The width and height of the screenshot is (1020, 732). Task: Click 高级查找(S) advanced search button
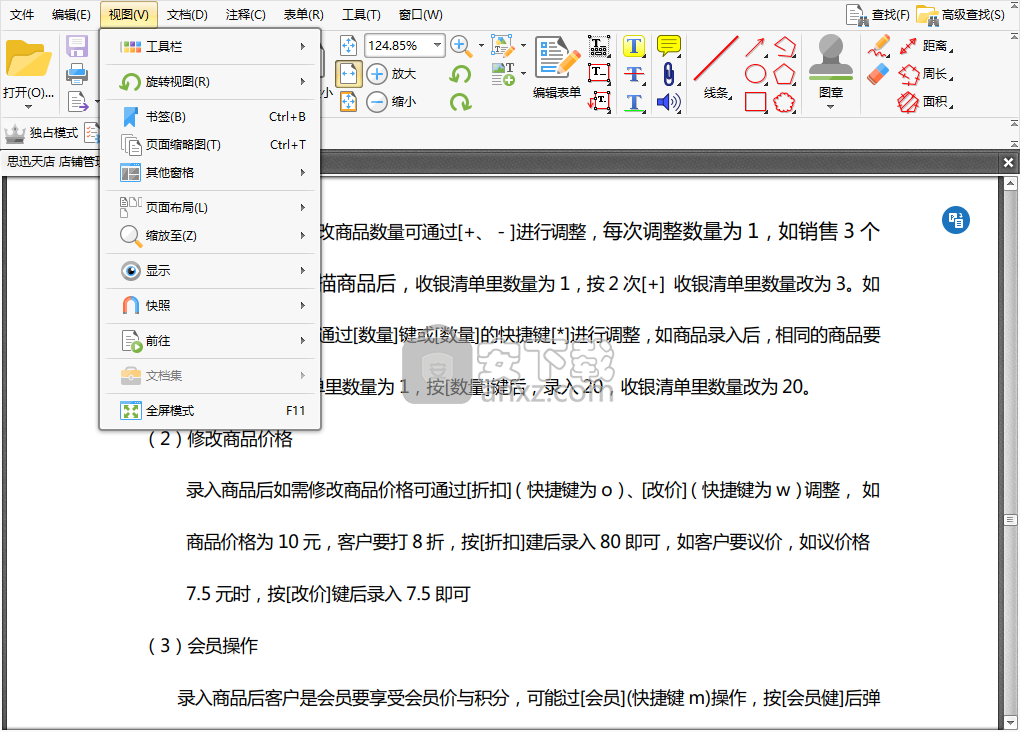960,14
